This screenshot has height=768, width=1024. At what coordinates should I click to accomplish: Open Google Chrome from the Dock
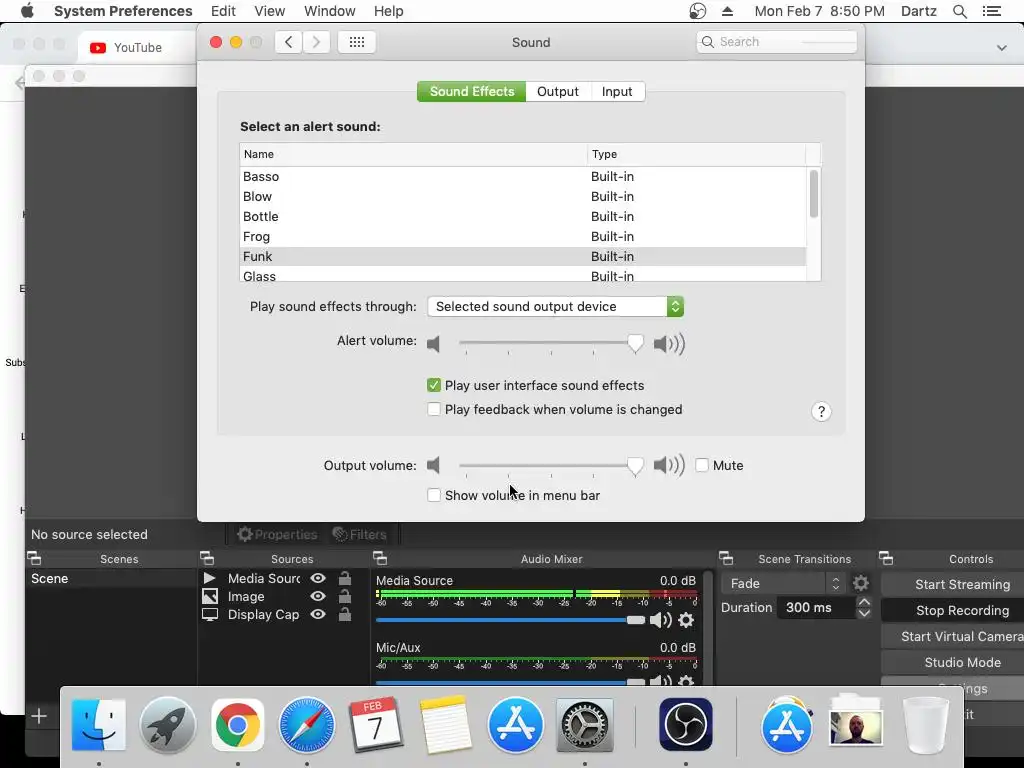238,725
